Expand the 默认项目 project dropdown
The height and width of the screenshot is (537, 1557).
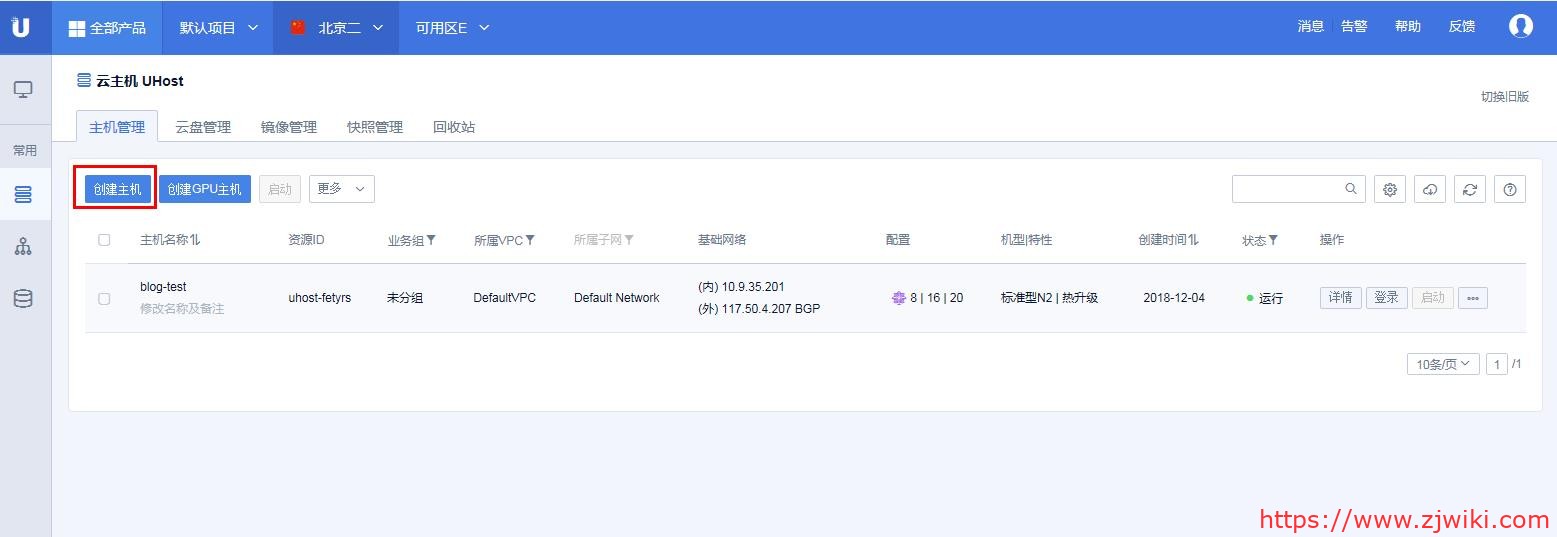[218, 28]
